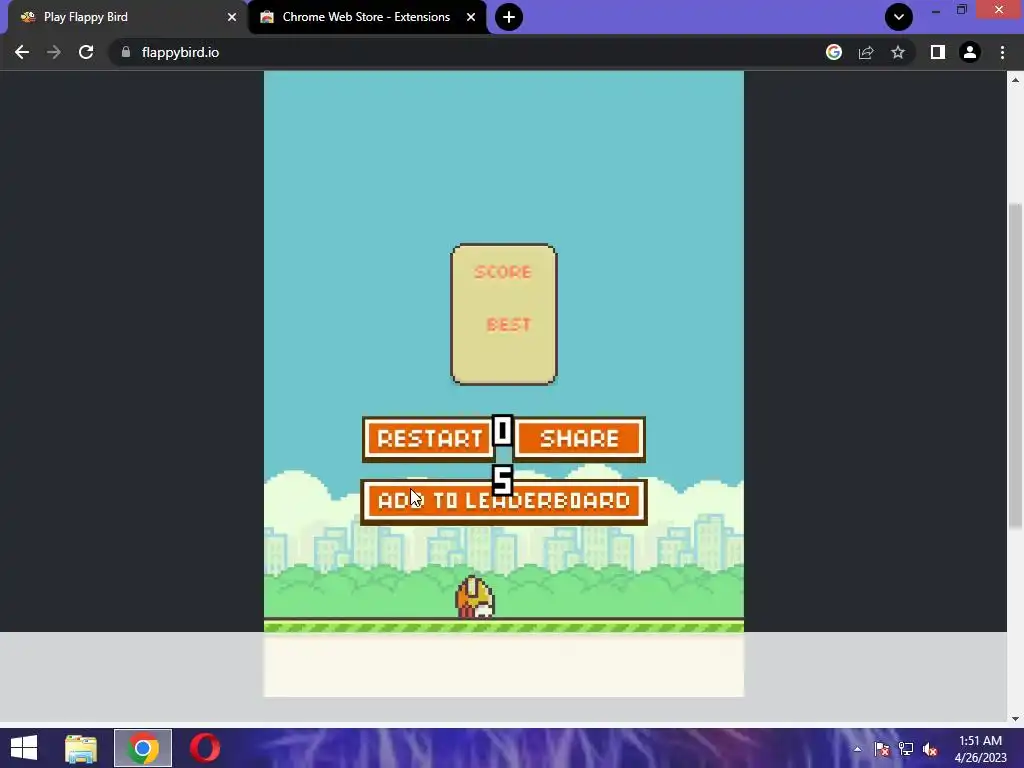
Task: Open File Explorer from taskbar
Action: (x=81, y=748)
